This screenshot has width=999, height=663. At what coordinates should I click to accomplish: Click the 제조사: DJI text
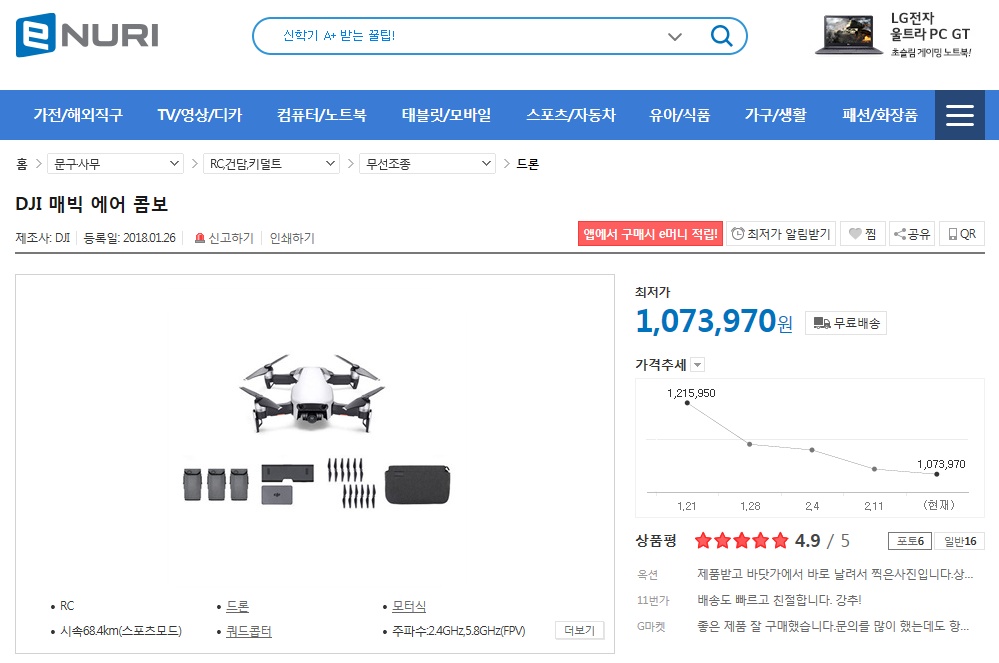click(x=43, y=238)
